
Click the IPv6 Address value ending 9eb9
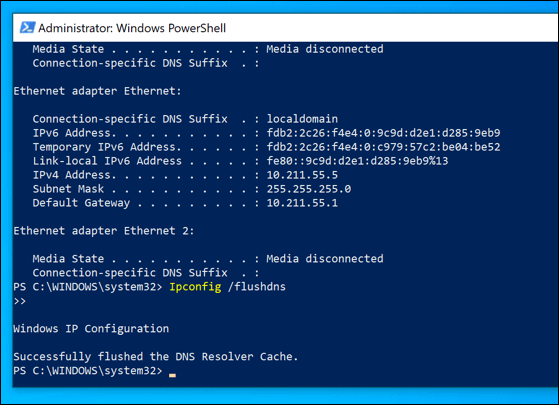pos(383,133)
